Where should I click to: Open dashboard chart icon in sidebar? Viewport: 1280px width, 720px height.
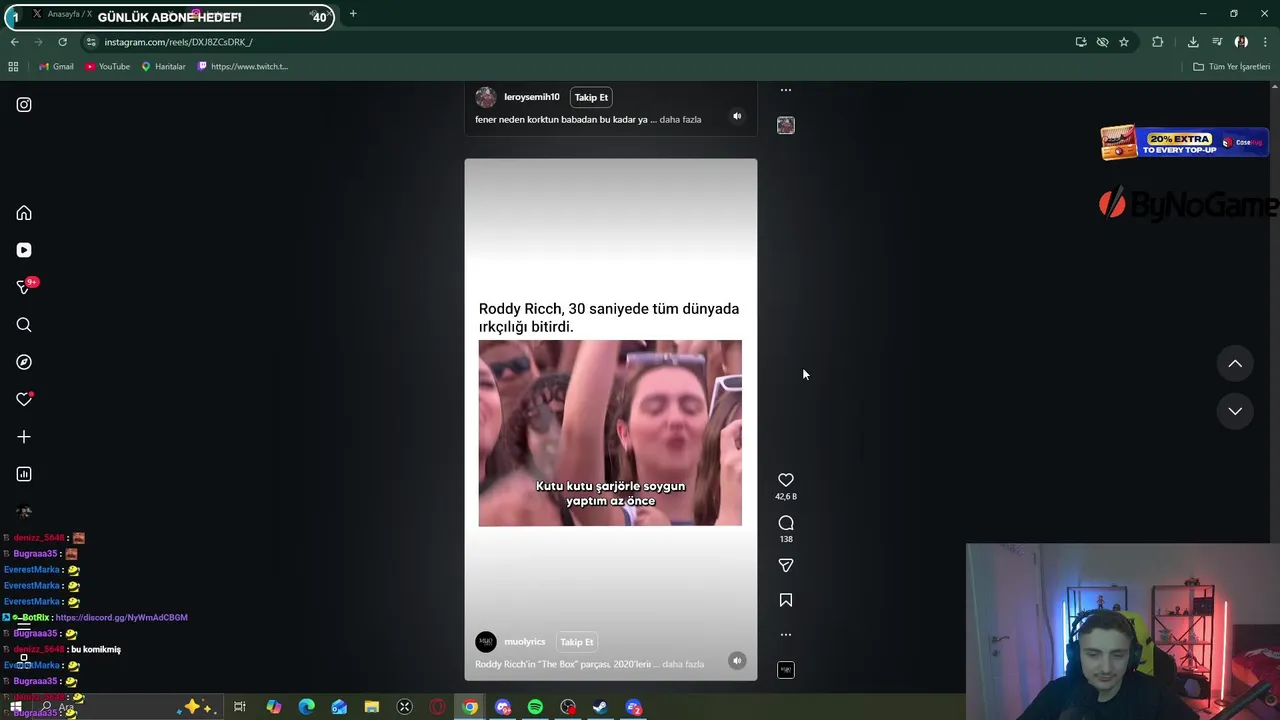tap(24, 474)
